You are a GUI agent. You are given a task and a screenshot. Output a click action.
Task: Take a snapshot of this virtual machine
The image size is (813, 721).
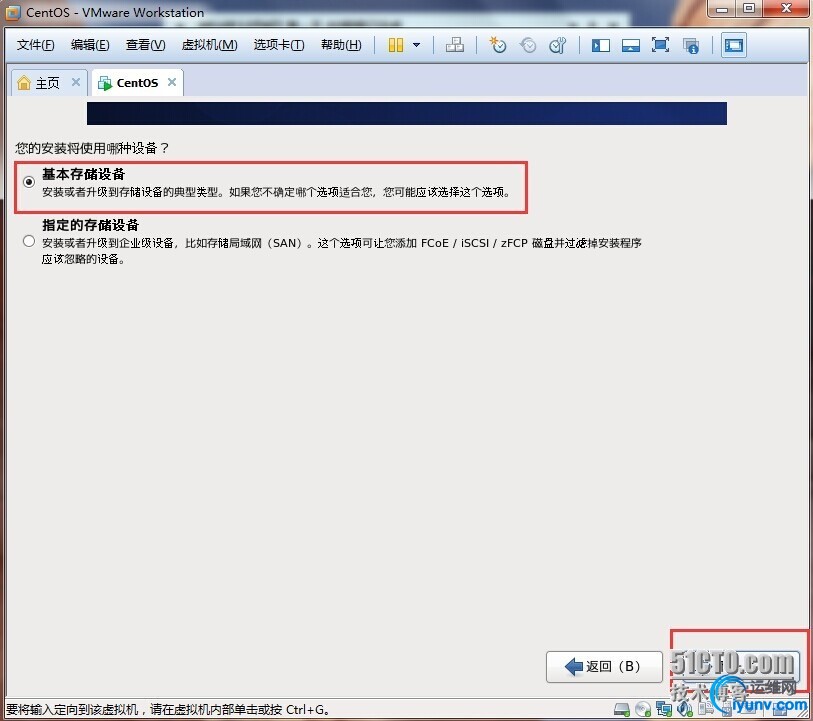pyautogui.click(x=498, y=45)
